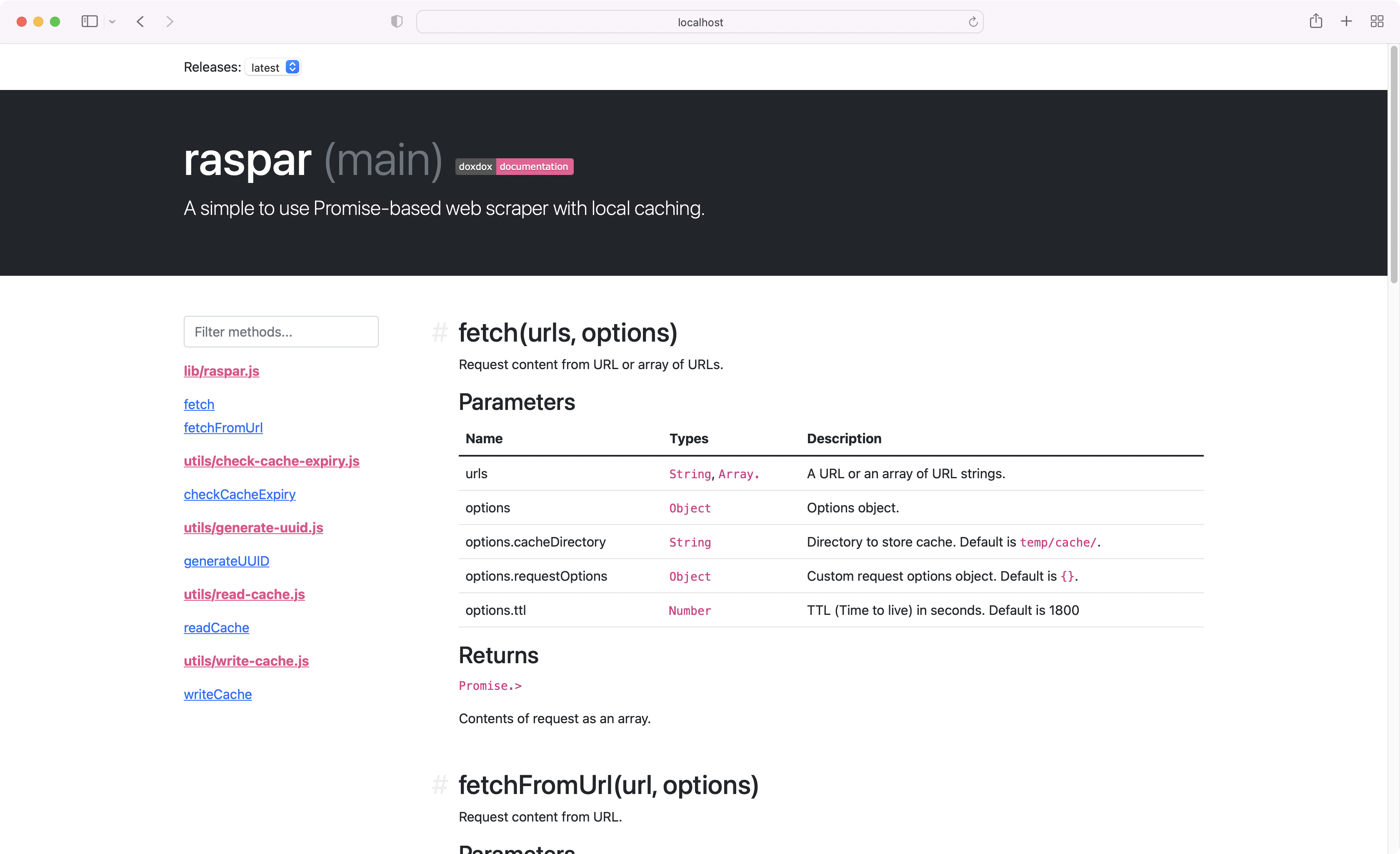Navigate to checkCacheExpiry documentation
This screenshot has width=1400, height=854.
click(x=239, y=494)
